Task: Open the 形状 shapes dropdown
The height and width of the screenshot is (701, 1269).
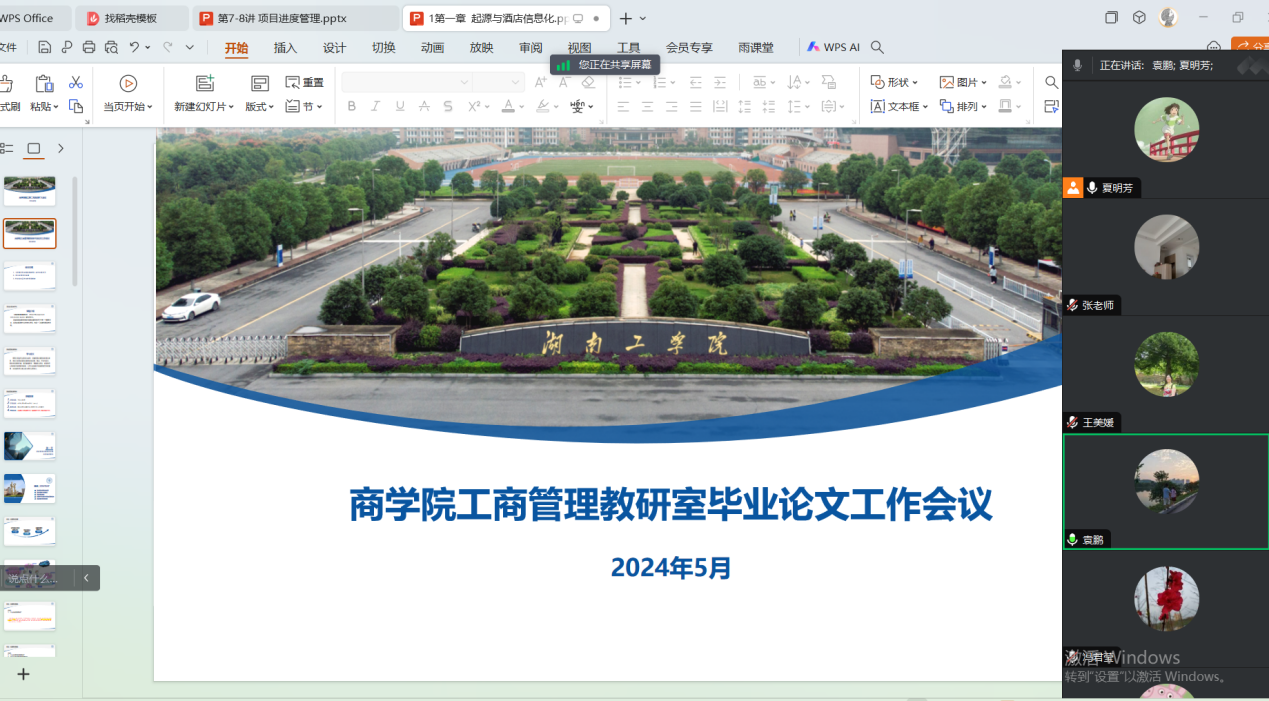Action: click(894, 82)
